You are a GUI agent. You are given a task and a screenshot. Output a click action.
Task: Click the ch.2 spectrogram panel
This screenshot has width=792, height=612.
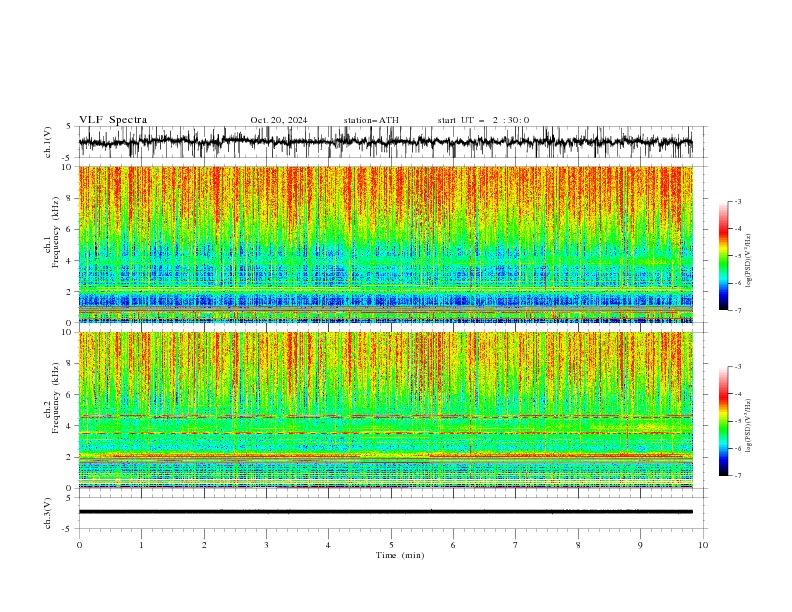386,410
